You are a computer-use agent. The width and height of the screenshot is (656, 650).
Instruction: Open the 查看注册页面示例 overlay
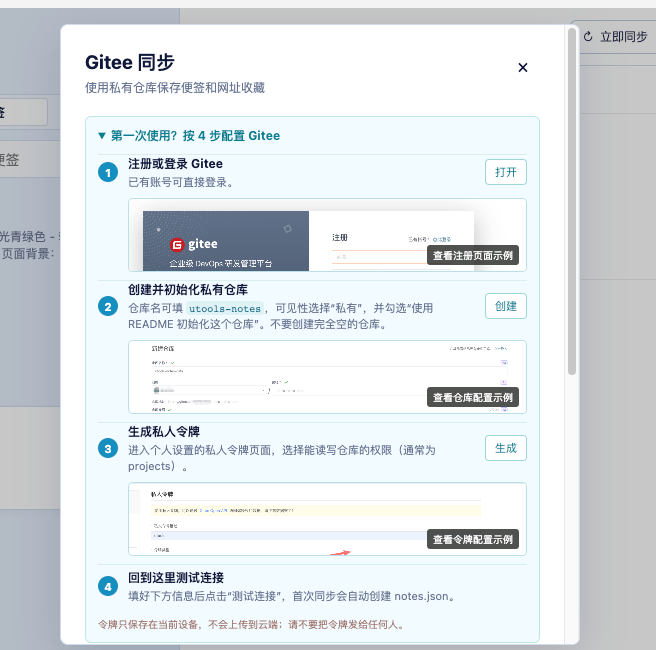(x=473, y=255)
